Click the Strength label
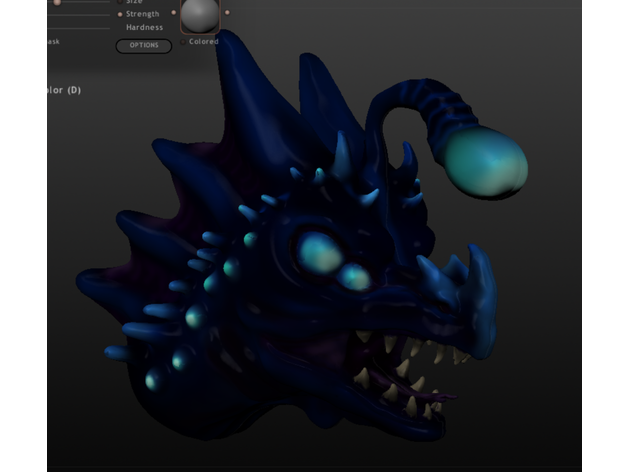Viewport: 628px width, 472px height. coord(143,14)
